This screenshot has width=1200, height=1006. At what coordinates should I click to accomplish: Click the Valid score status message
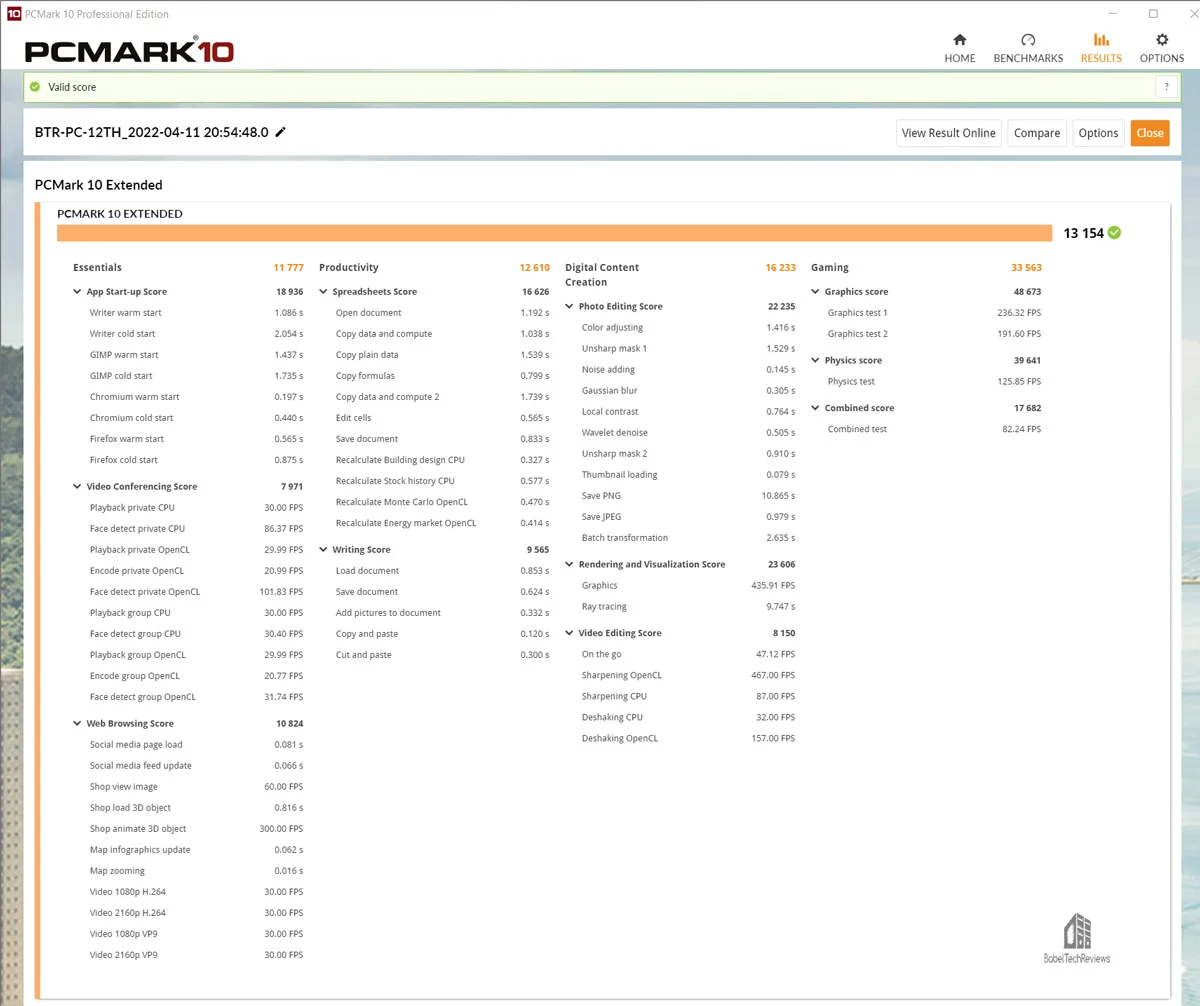point(72,87)
